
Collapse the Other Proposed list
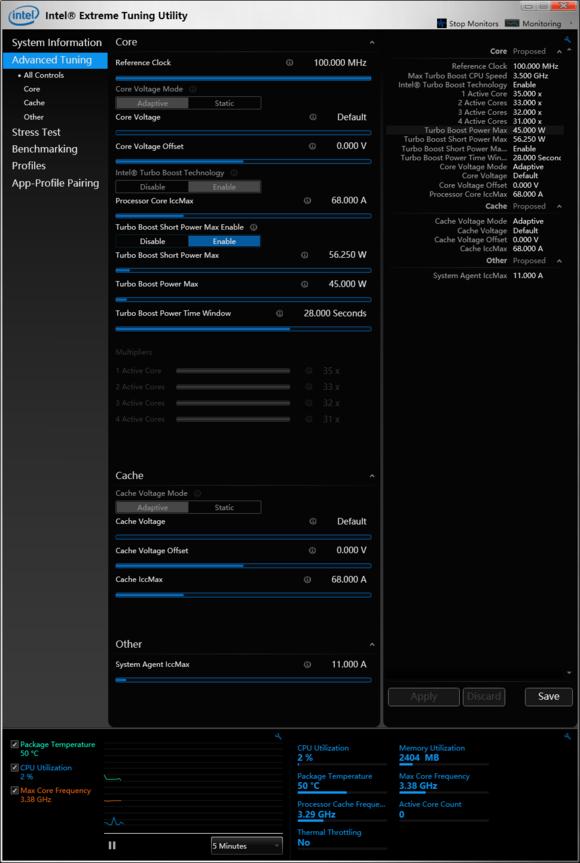[x=559, y=261]
